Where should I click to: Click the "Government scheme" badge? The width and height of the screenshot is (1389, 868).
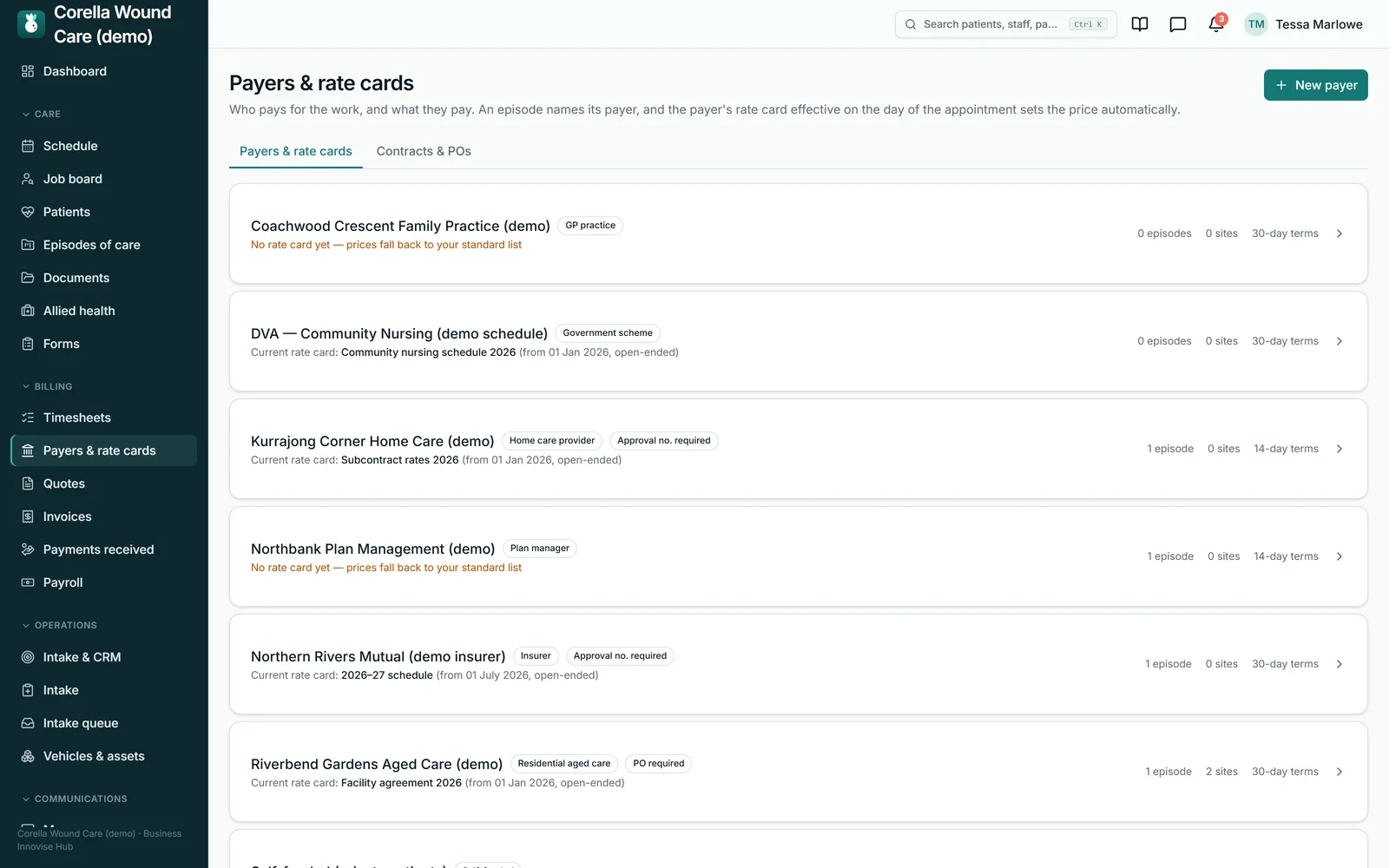608,333
